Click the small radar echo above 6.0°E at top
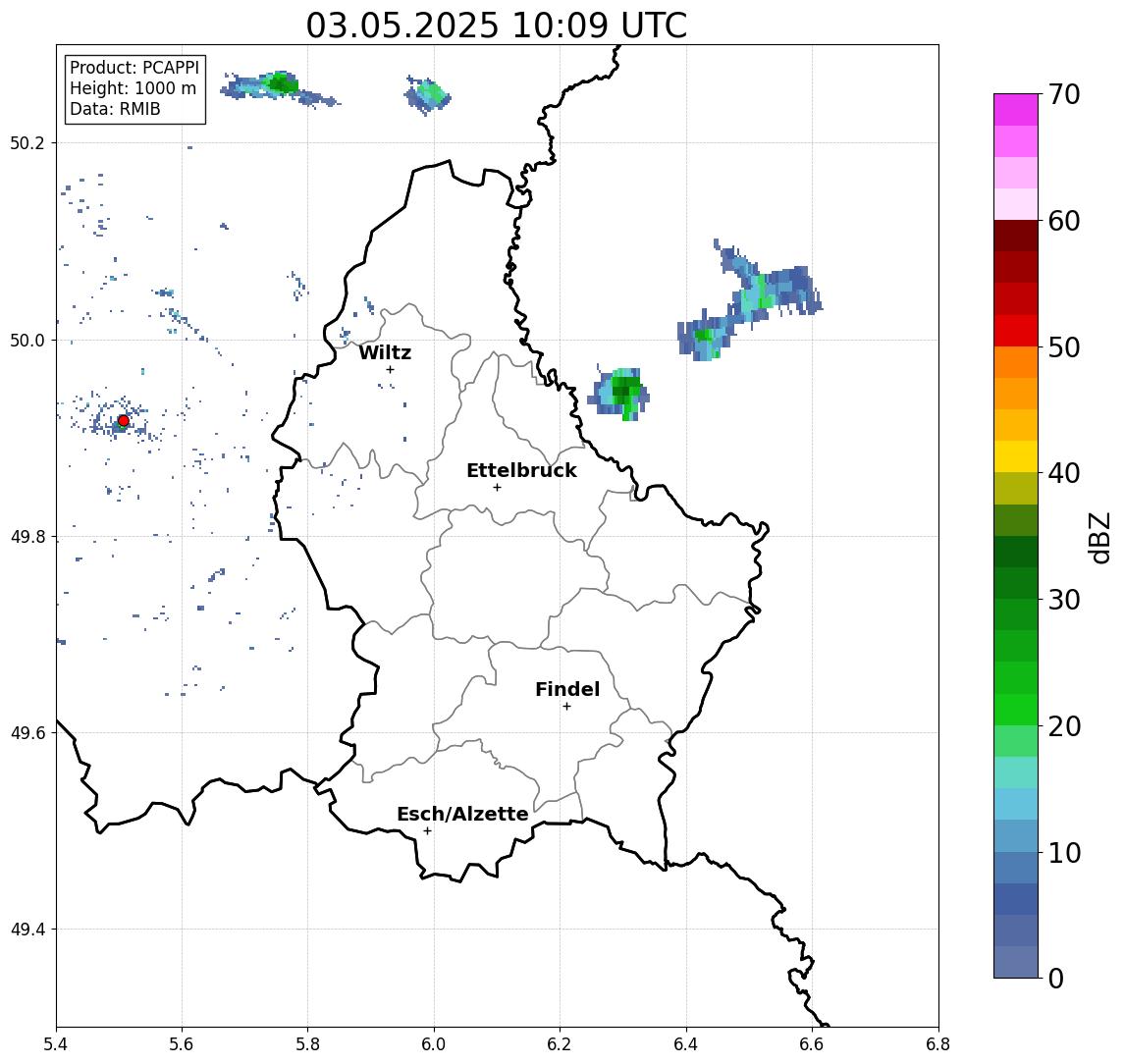Viewport: 1124px width, 1064px height. click(428, 94)
